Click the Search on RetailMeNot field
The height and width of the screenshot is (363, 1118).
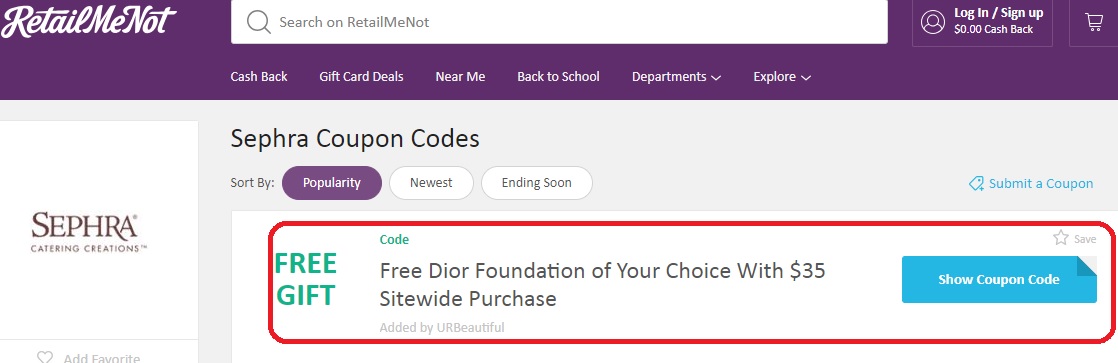coord(559,22)
